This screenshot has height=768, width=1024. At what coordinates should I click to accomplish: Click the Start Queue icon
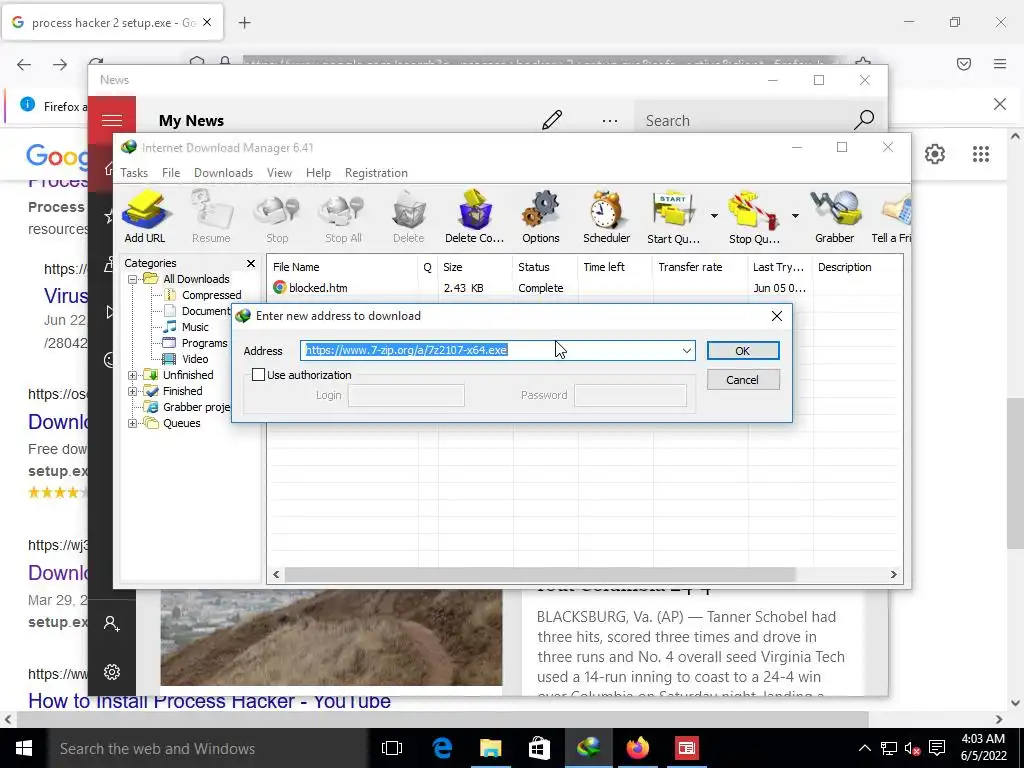(x=673, y=217)
